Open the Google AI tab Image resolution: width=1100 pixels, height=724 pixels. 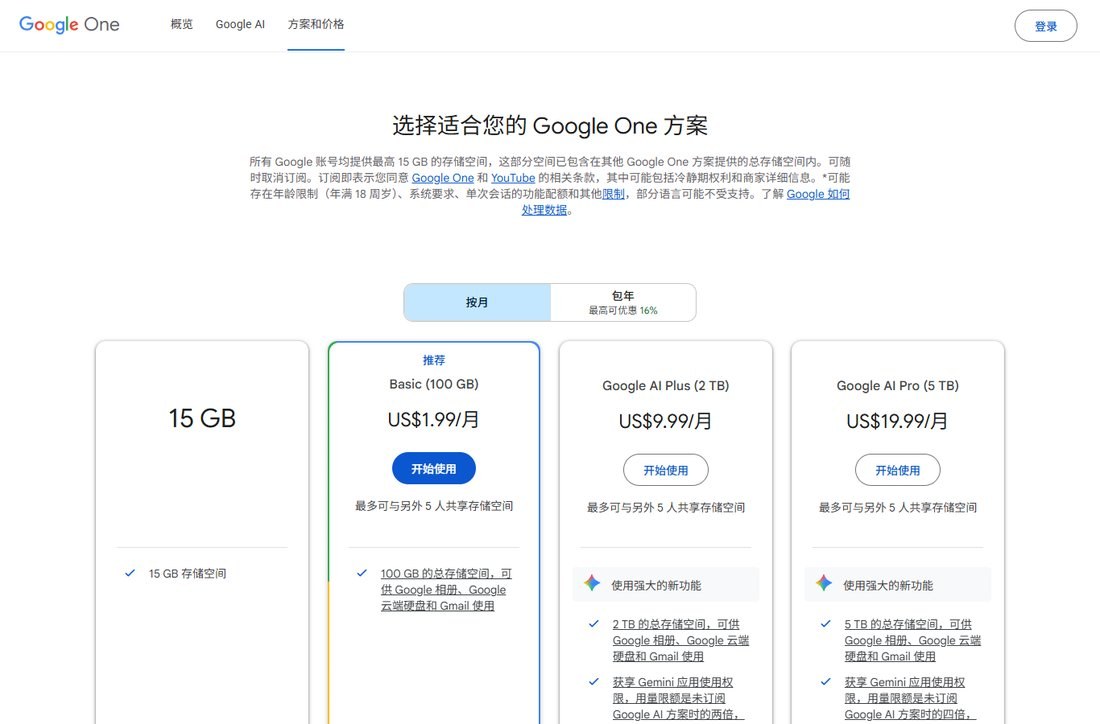[x=240, y=24]
